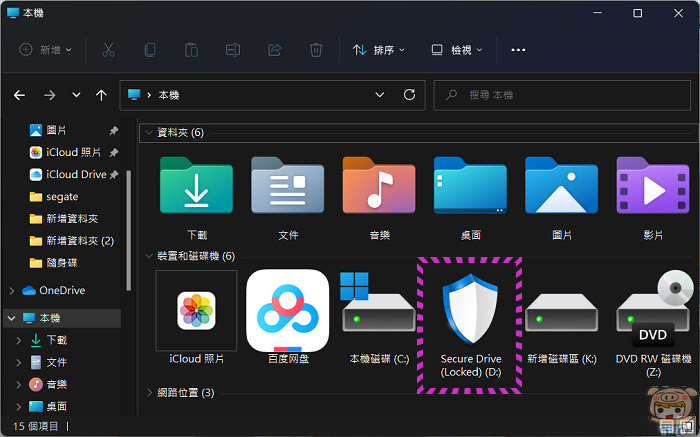Go forward with the right arrow
Image resolution: width=700 pixels, height=437 pixels.
(50, 95)
